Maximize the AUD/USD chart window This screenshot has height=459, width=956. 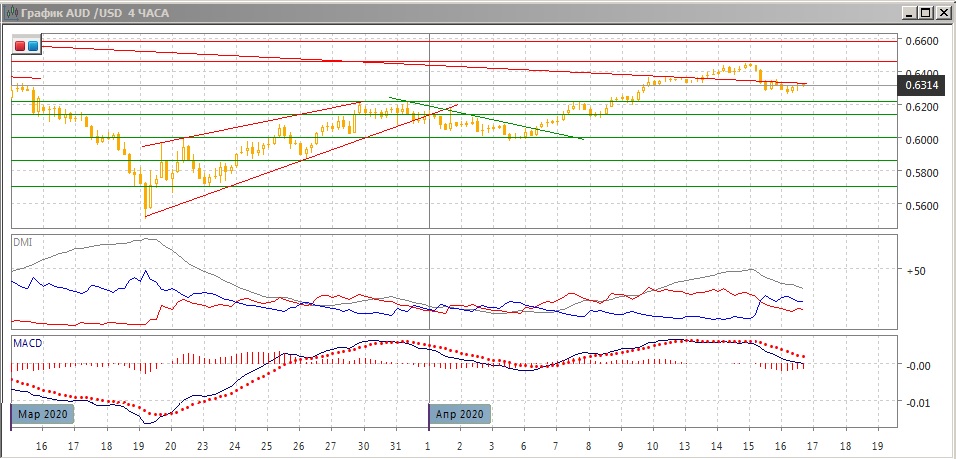[x=926, y=13]
